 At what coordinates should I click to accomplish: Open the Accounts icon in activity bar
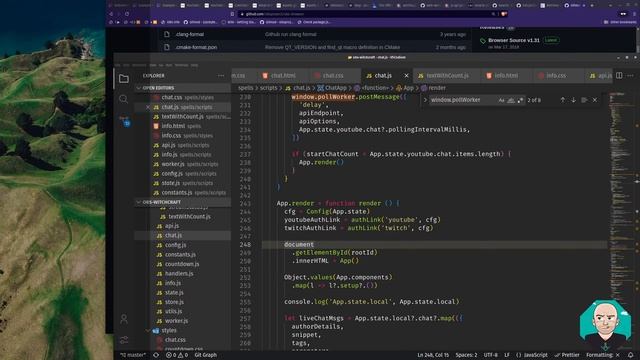click(x=124, y=319)
